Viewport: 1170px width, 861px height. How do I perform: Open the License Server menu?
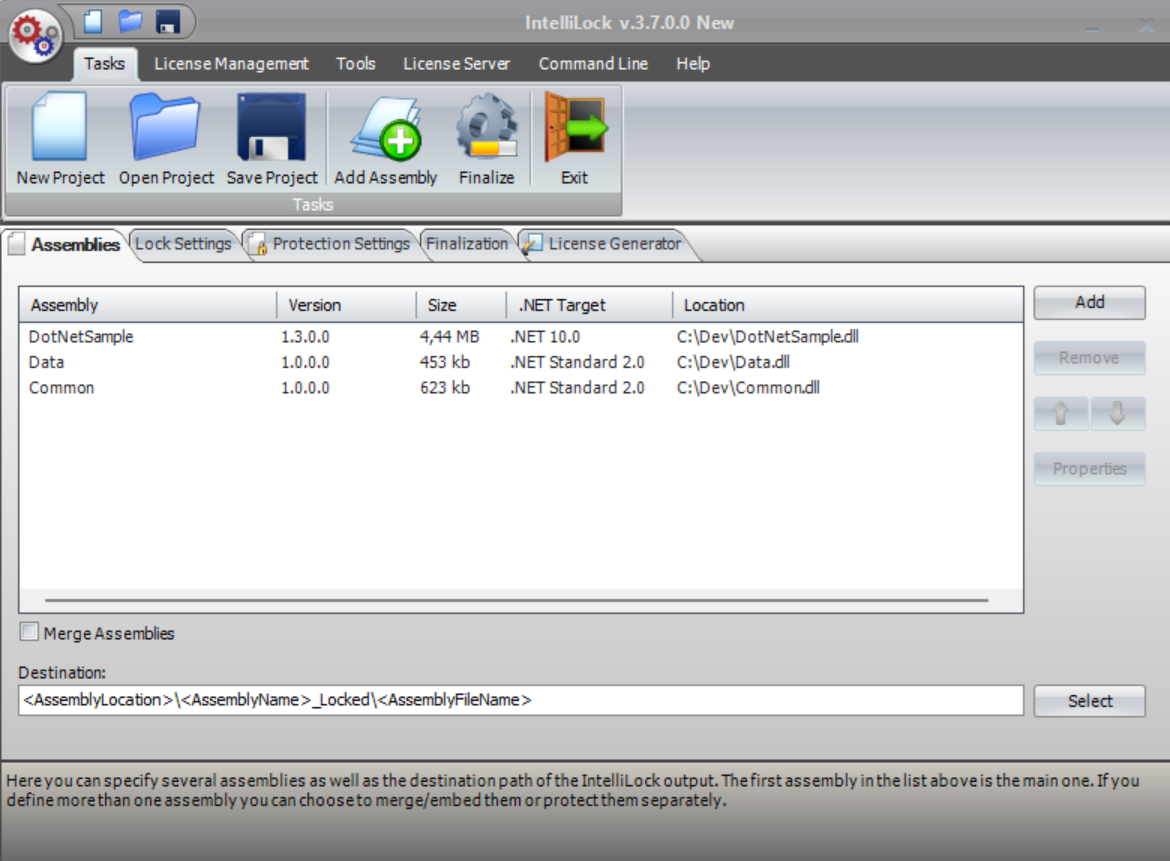pos(457,64)
